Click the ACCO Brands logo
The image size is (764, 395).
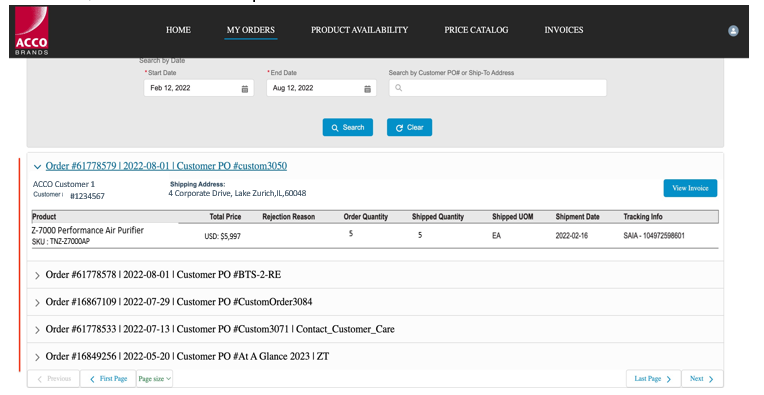click(32, 31)
